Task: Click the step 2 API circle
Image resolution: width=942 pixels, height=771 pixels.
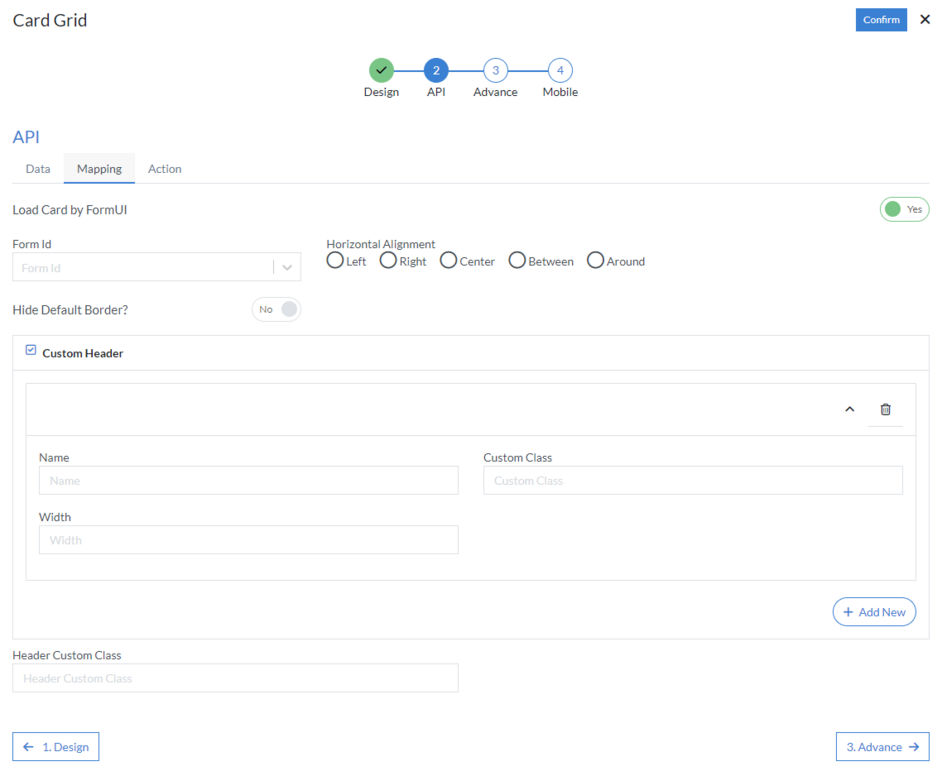Action: point(436,70)
